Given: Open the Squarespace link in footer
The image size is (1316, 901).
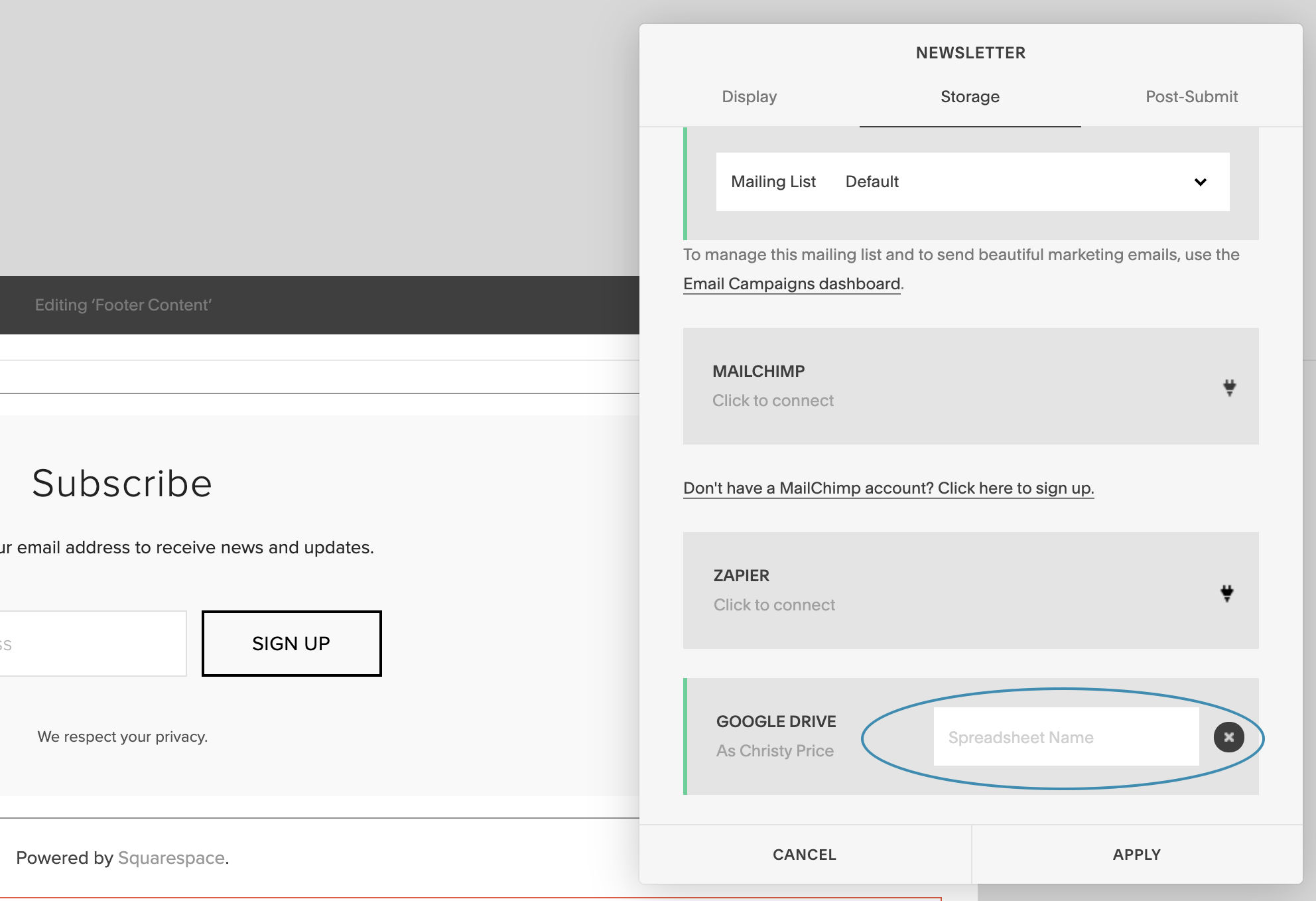Looking at the screenshot, I should pos(171,858).
